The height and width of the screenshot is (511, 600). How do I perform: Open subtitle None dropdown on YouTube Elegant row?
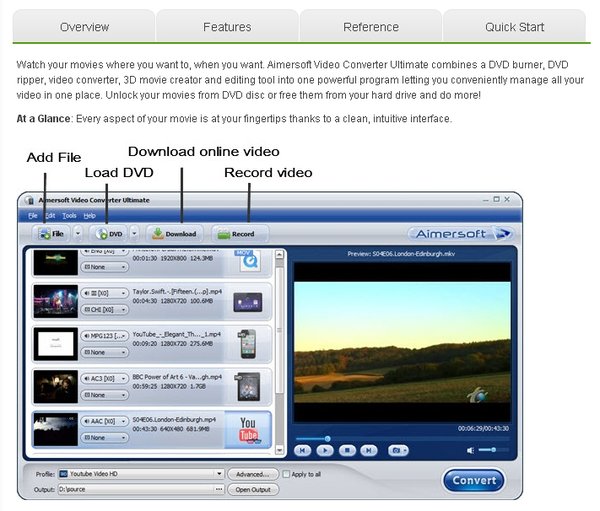(104, 352)
